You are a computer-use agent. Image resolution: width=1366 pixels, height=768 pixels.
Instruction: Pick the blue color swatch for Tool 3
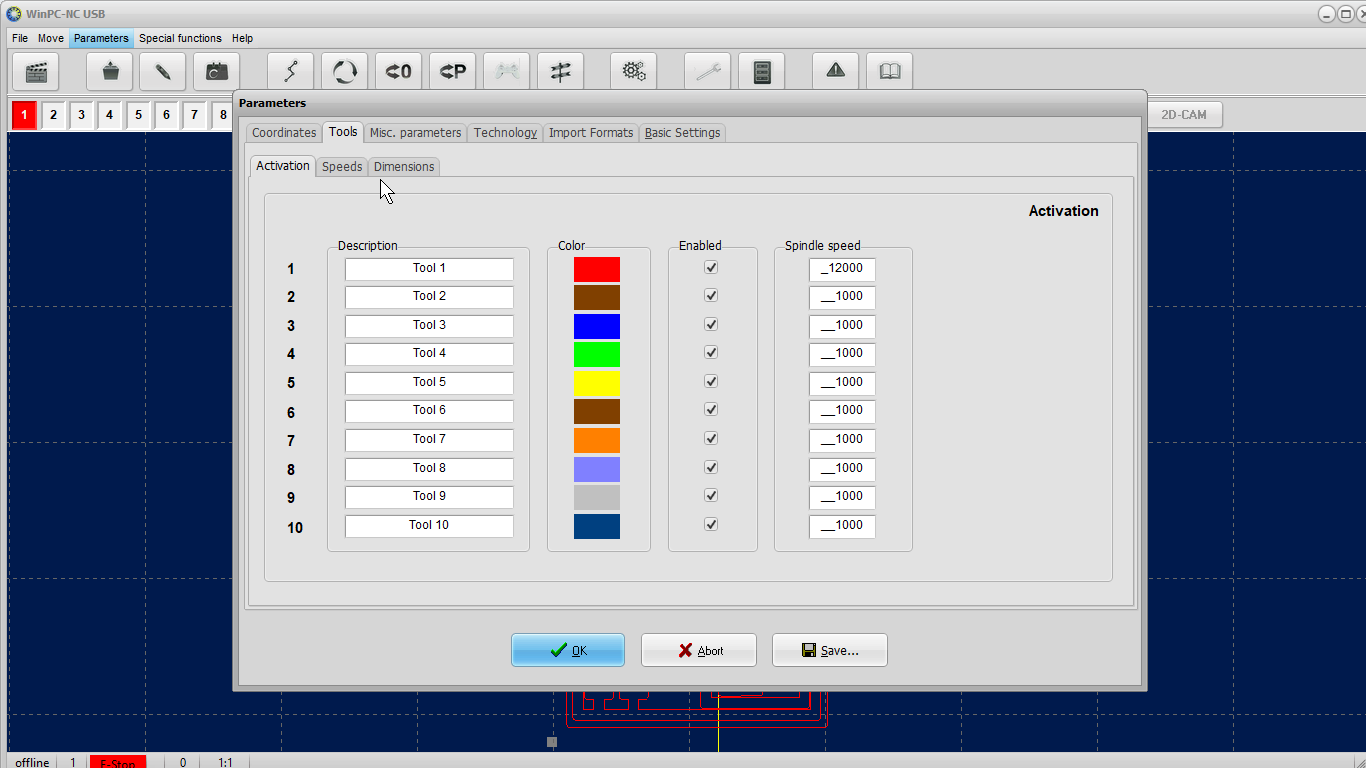(597, 326)
